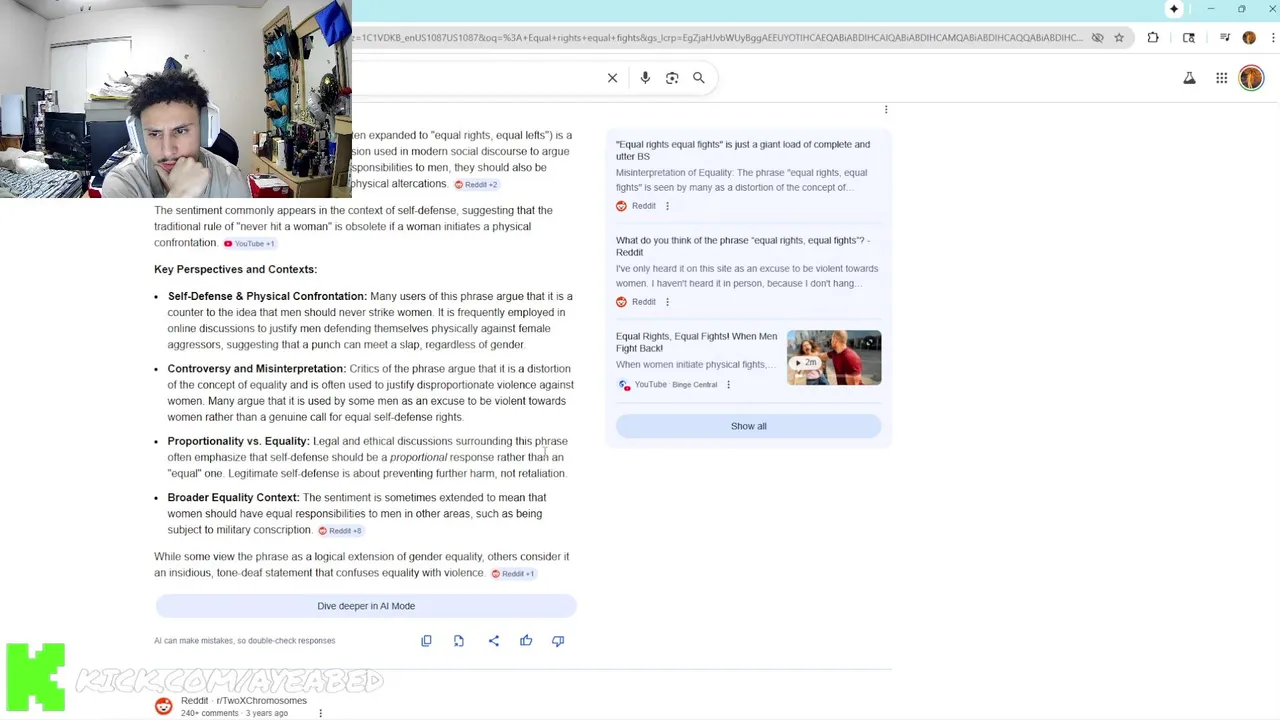Open 'What do you think of the phrase' Reddit source

click(x=743, y=246)
